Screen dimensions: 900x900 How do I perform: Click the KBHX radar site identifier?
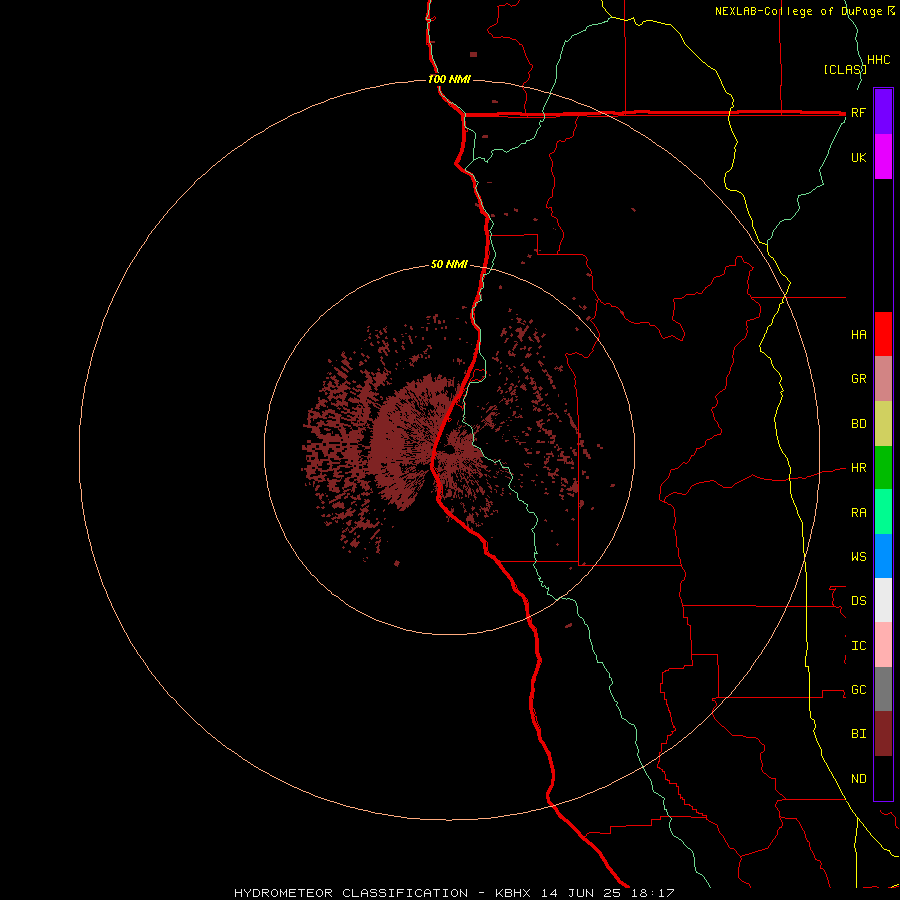click(x=513, y=893)
